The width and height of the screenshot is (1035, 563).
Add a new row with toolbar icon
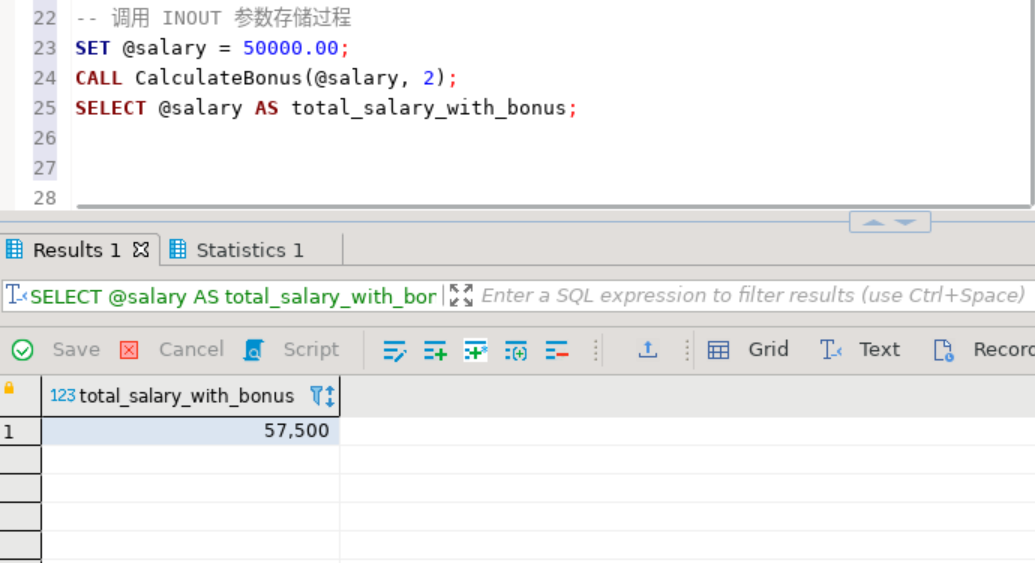(435, 350)
